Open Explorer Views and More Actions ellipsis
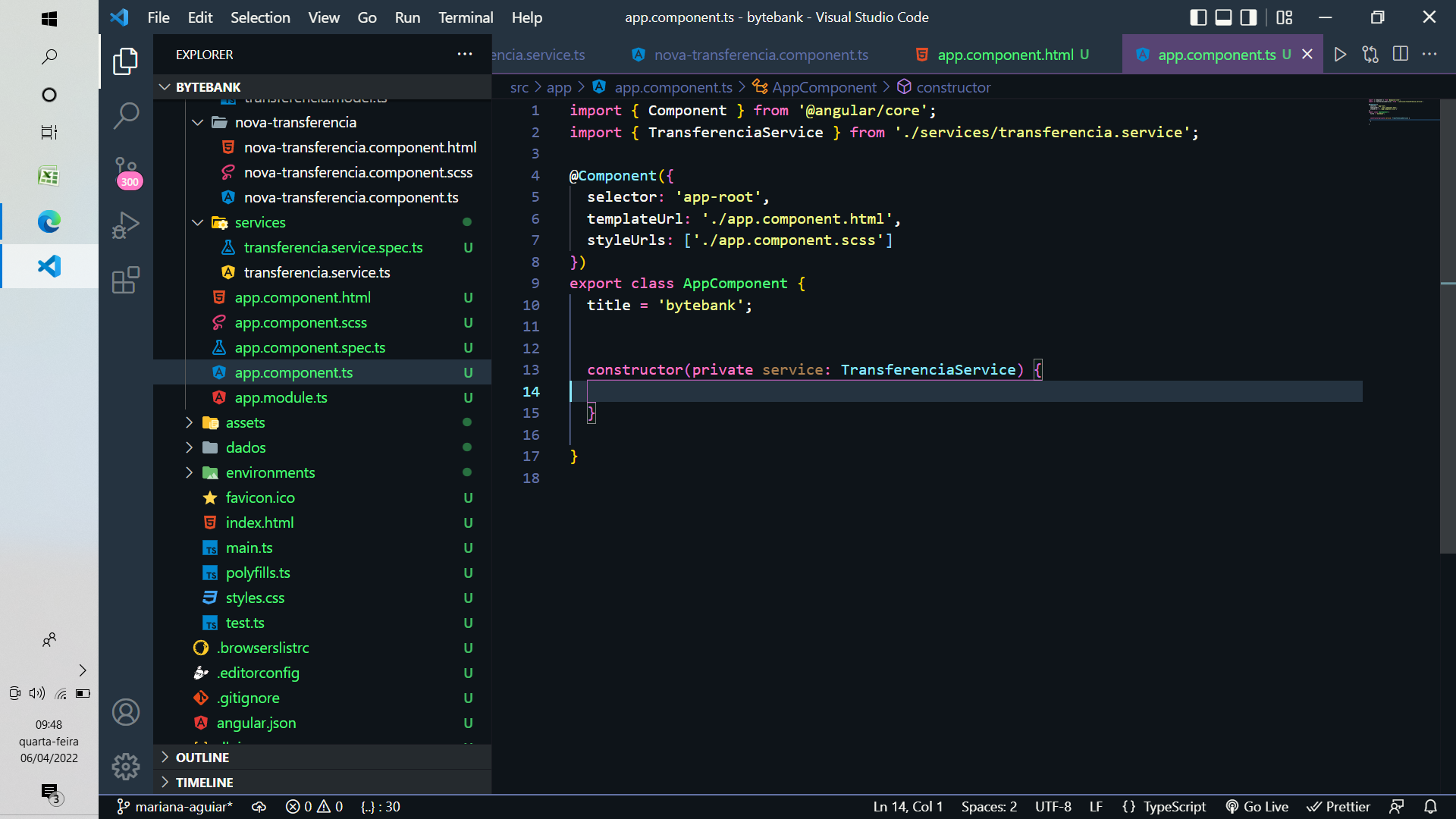Screen dimensions: 1456x819 click(465, 55)
